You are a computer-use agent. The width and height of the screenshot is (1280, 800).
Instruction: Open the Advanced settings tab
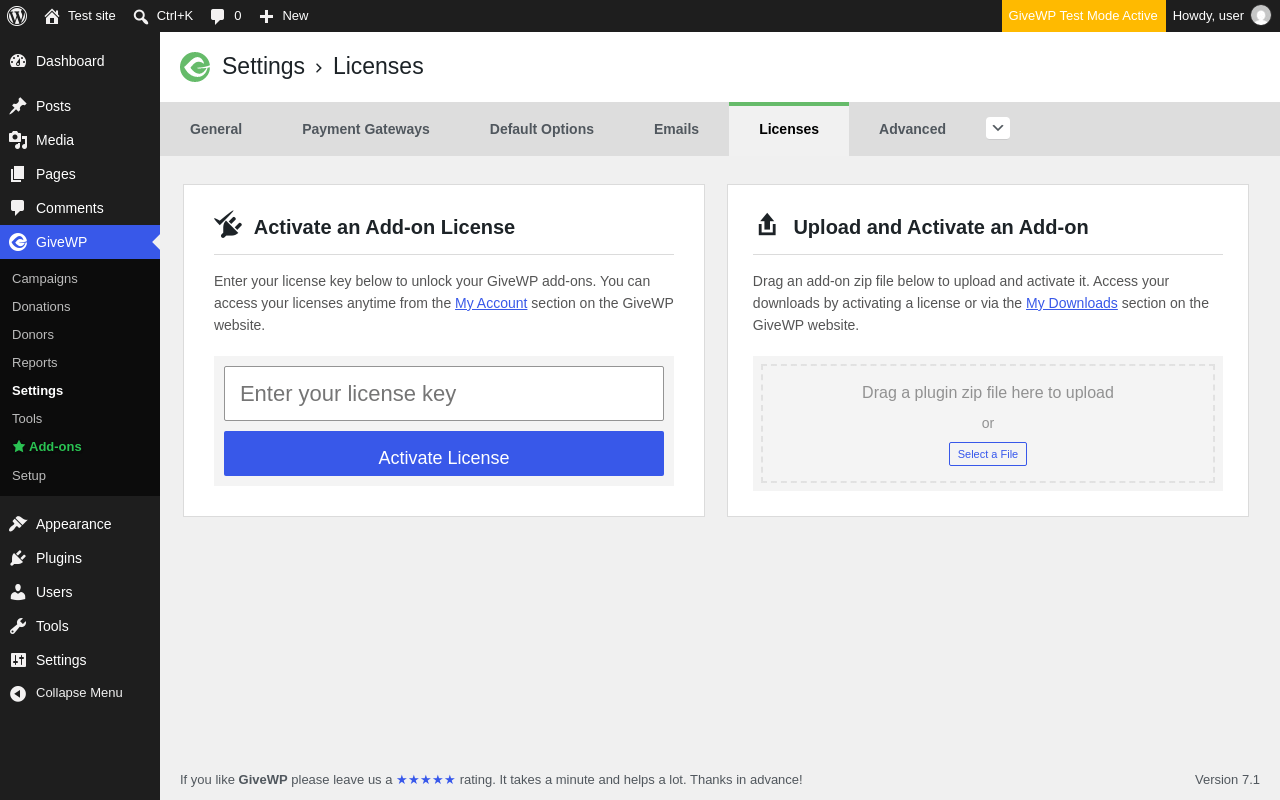[x=912, y=129]
